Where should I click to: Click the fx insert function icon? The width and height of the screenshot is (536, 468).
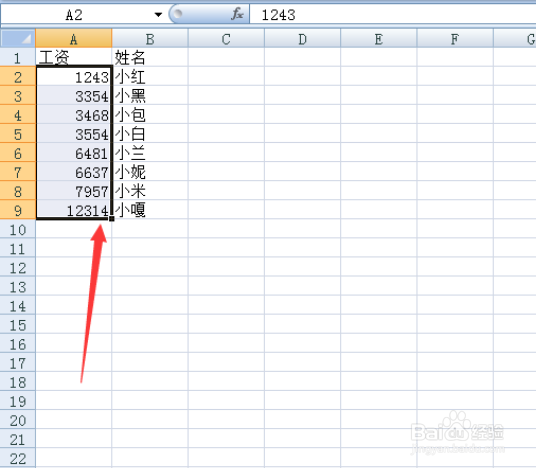pos(237,14)
